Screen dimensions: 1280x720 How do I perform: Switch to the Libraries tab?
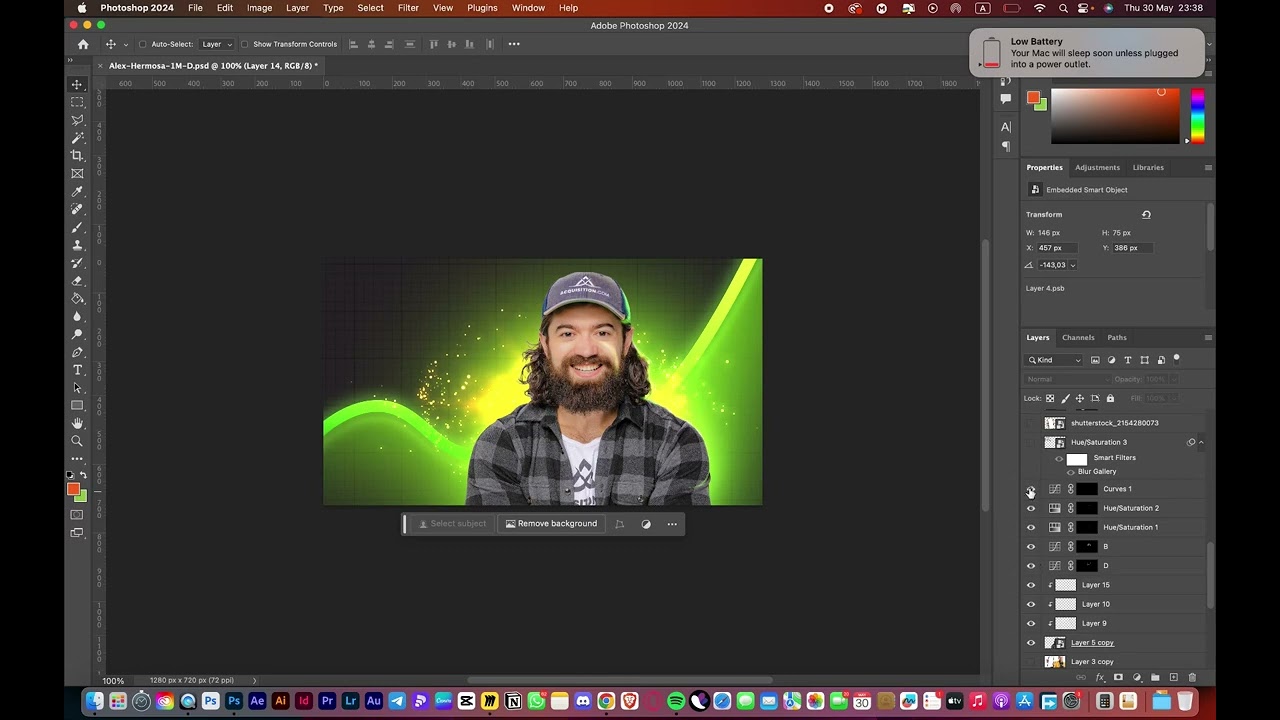1148,167
